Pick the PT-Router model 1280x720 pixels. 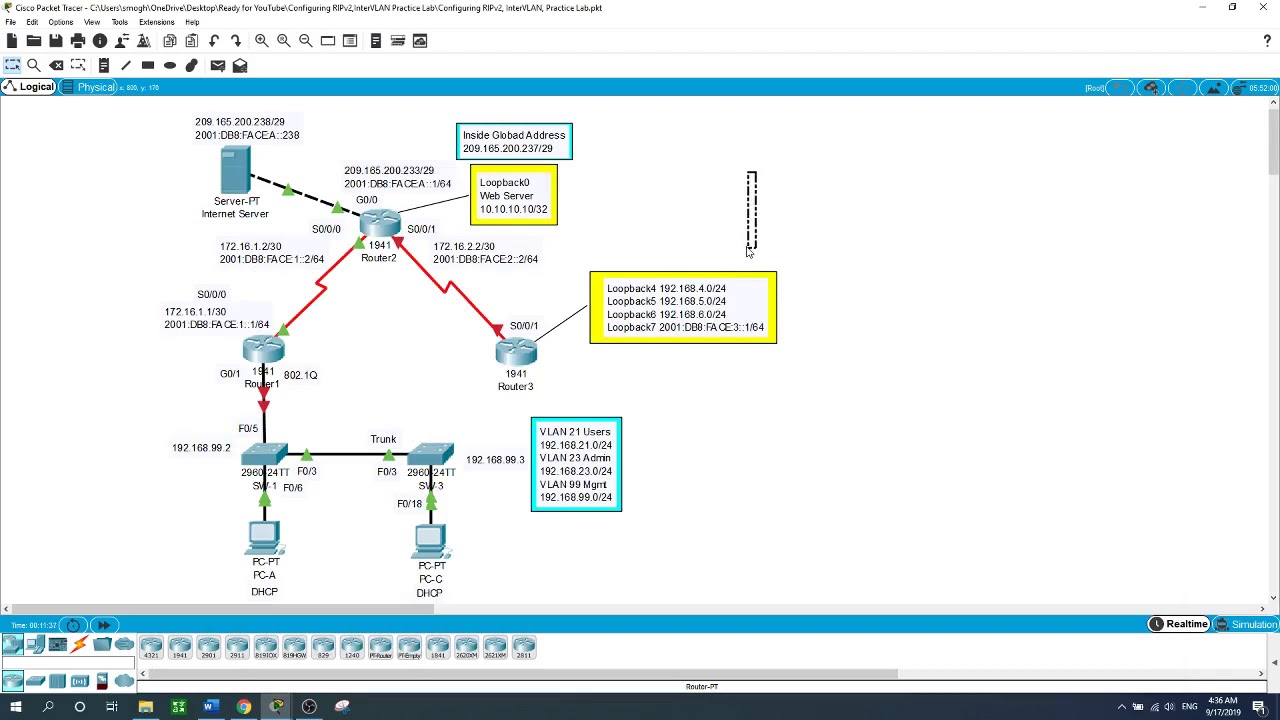pyautogui.click(x=381, y=648)
